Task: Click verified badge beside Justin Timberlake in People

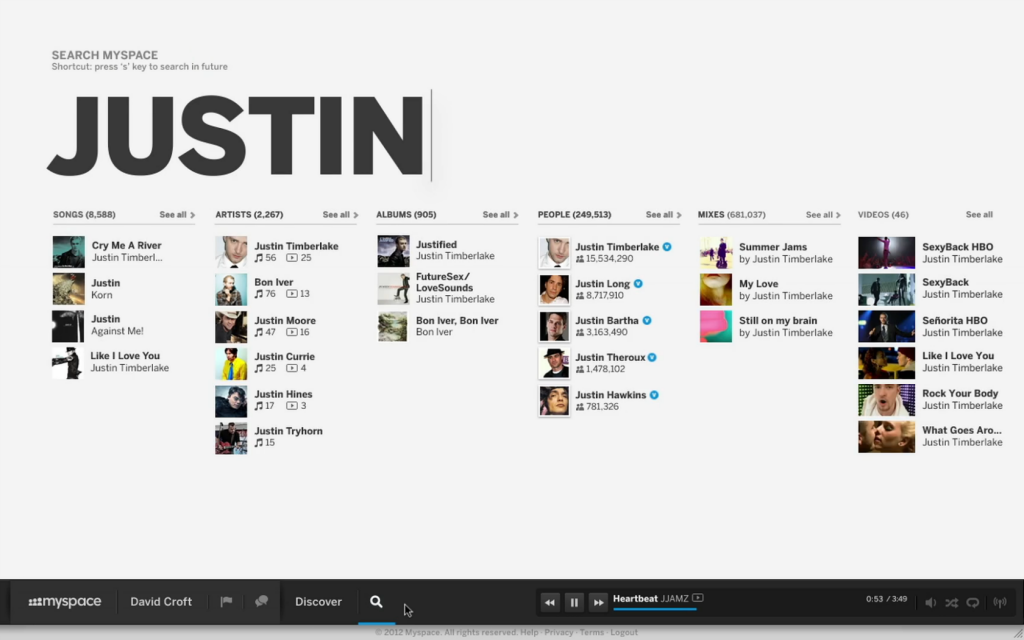Action: 667,247
